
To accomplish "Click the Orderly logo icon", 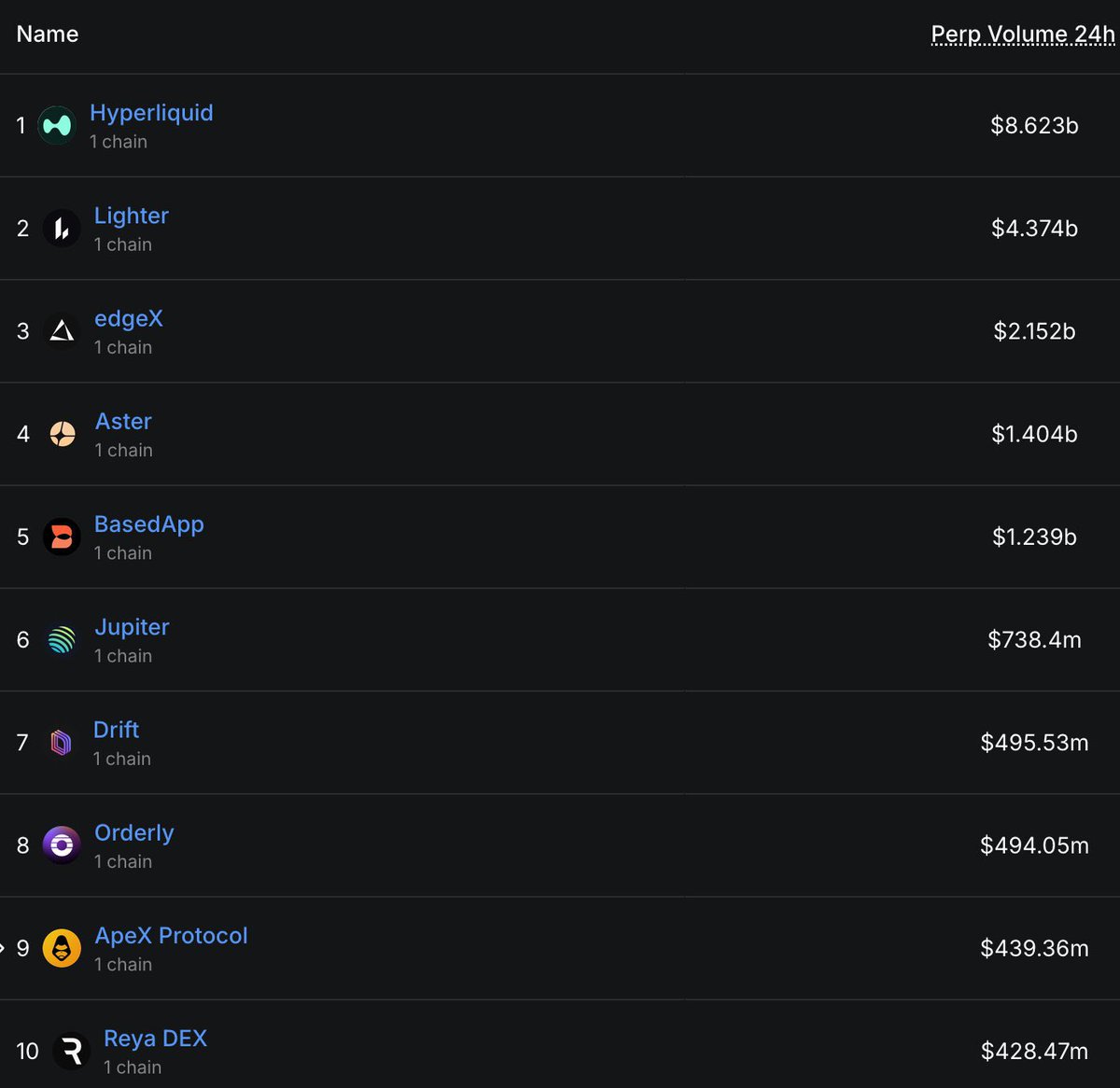I will (62, 845).
